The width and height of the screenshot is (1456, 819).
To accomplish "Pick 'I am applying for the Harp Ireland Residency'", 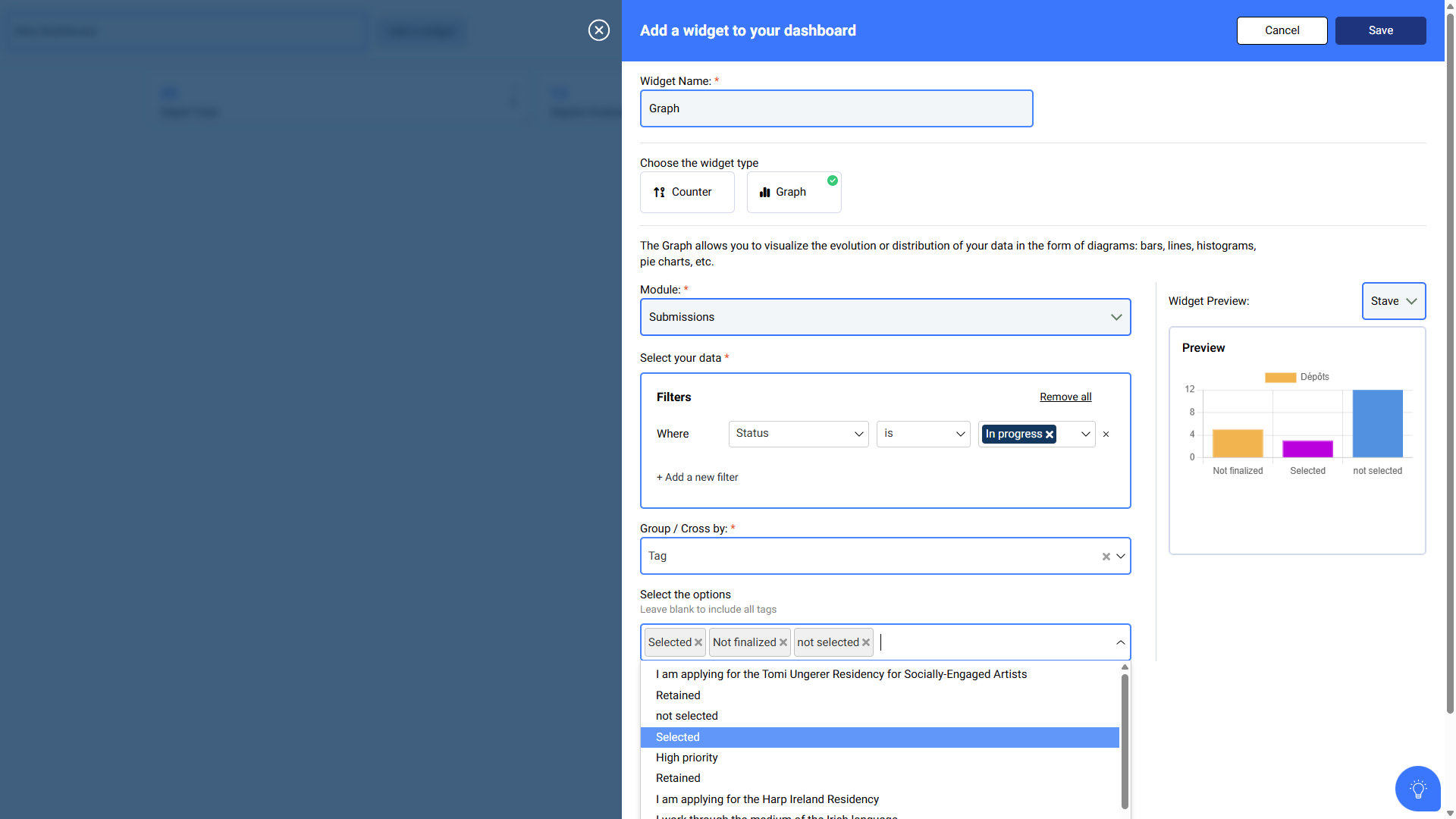I will (x=767, y=799).
